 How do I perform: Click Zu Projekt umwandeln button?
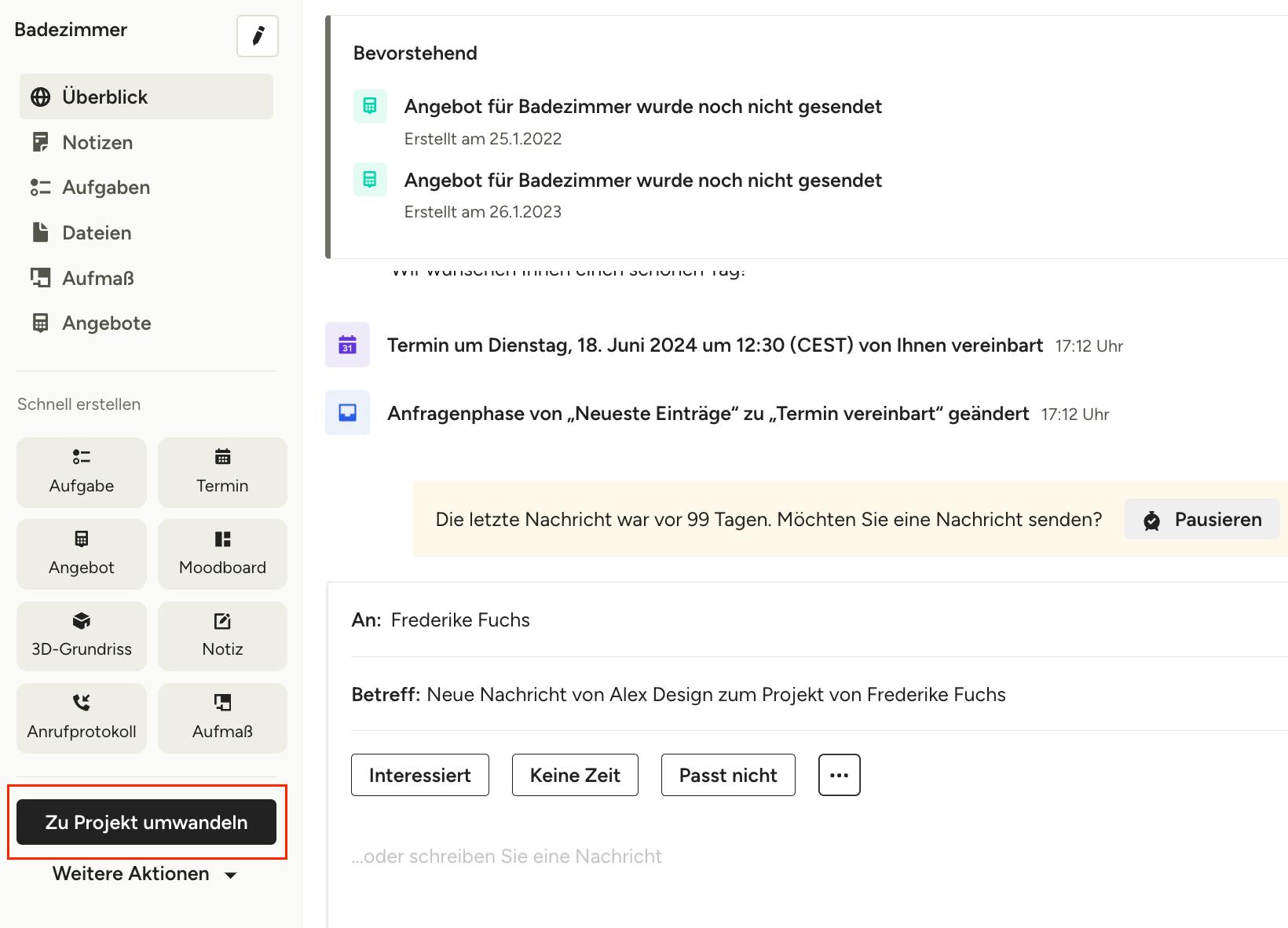point(146,822)
